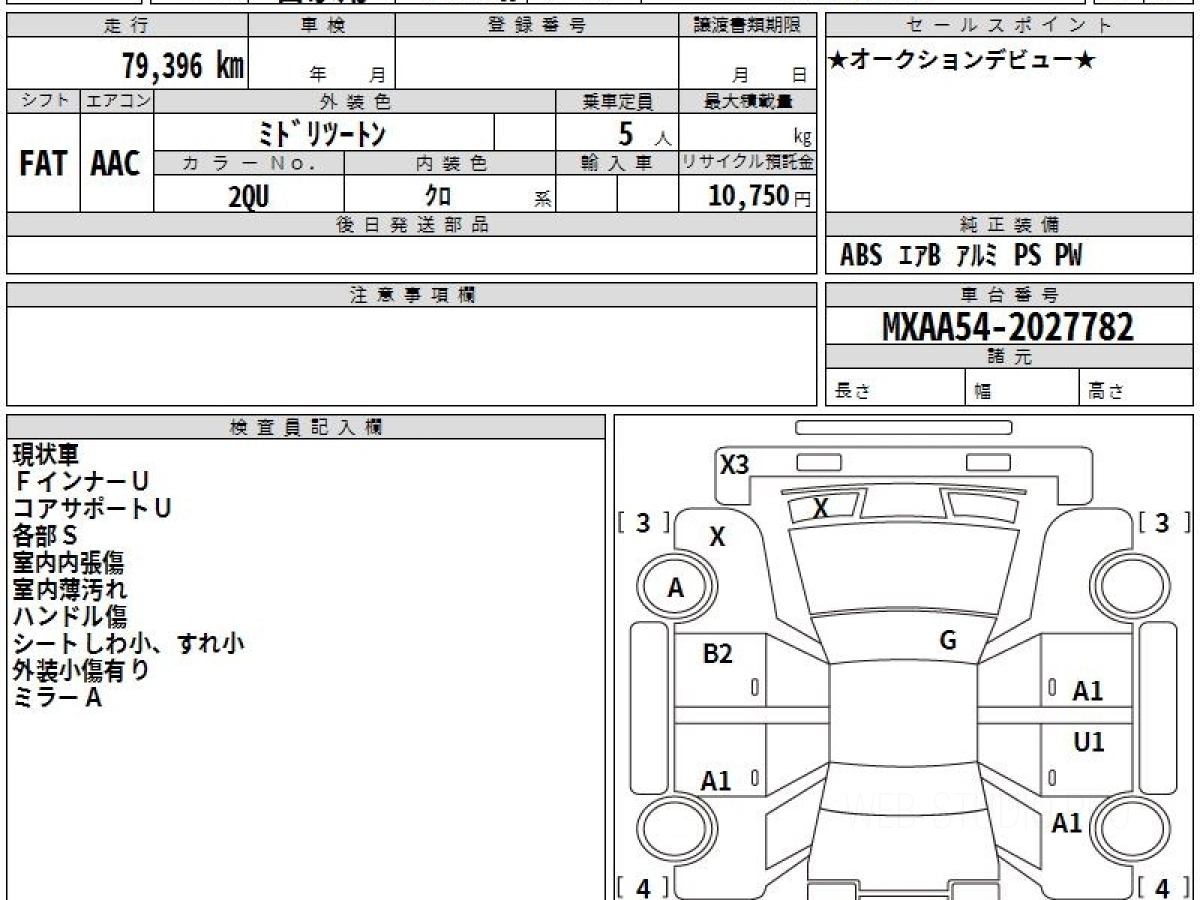Screen dimensions: 1200x900
Task: Select the 検査員記入欄 section header
Action: coord(306,427)
